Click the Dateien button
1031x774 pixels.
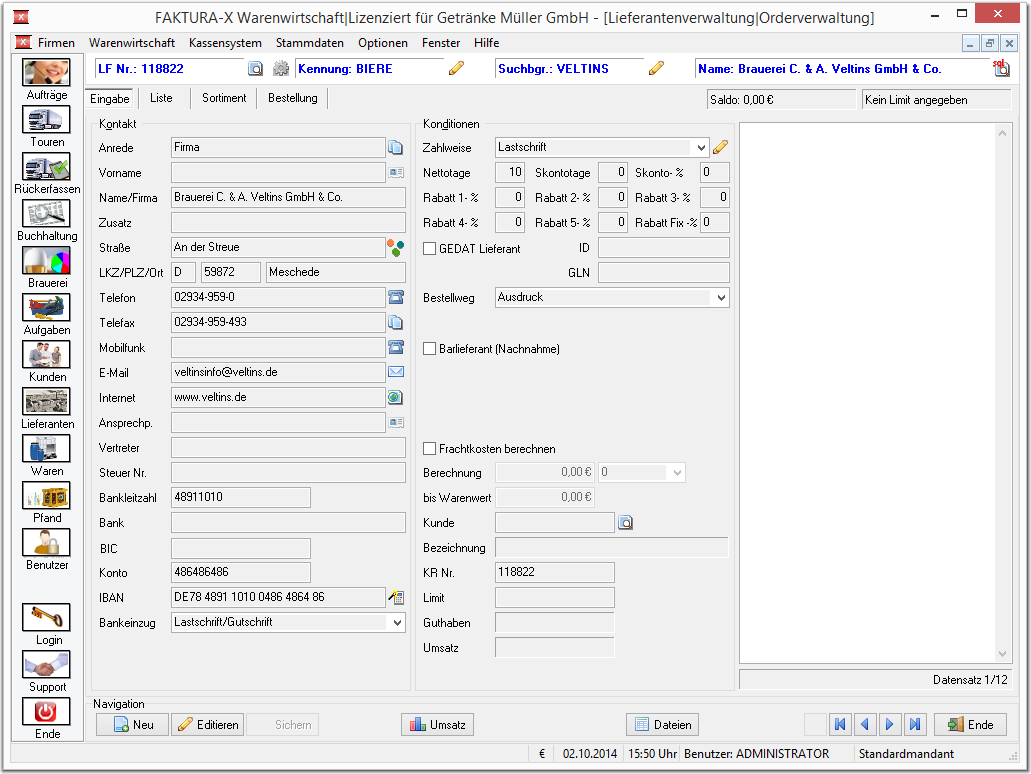662,725
